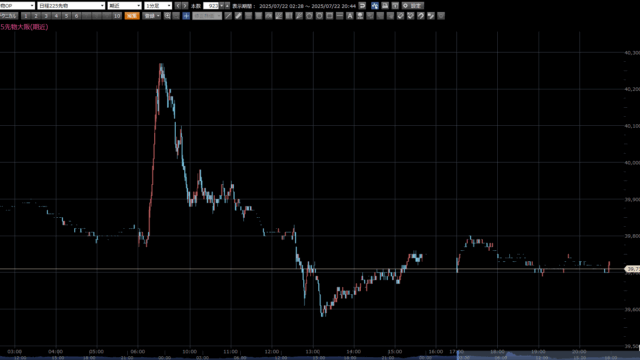640x360 pixels.
Task: Click the zoom in magnifier icon
Action: [x=167, y=16]
